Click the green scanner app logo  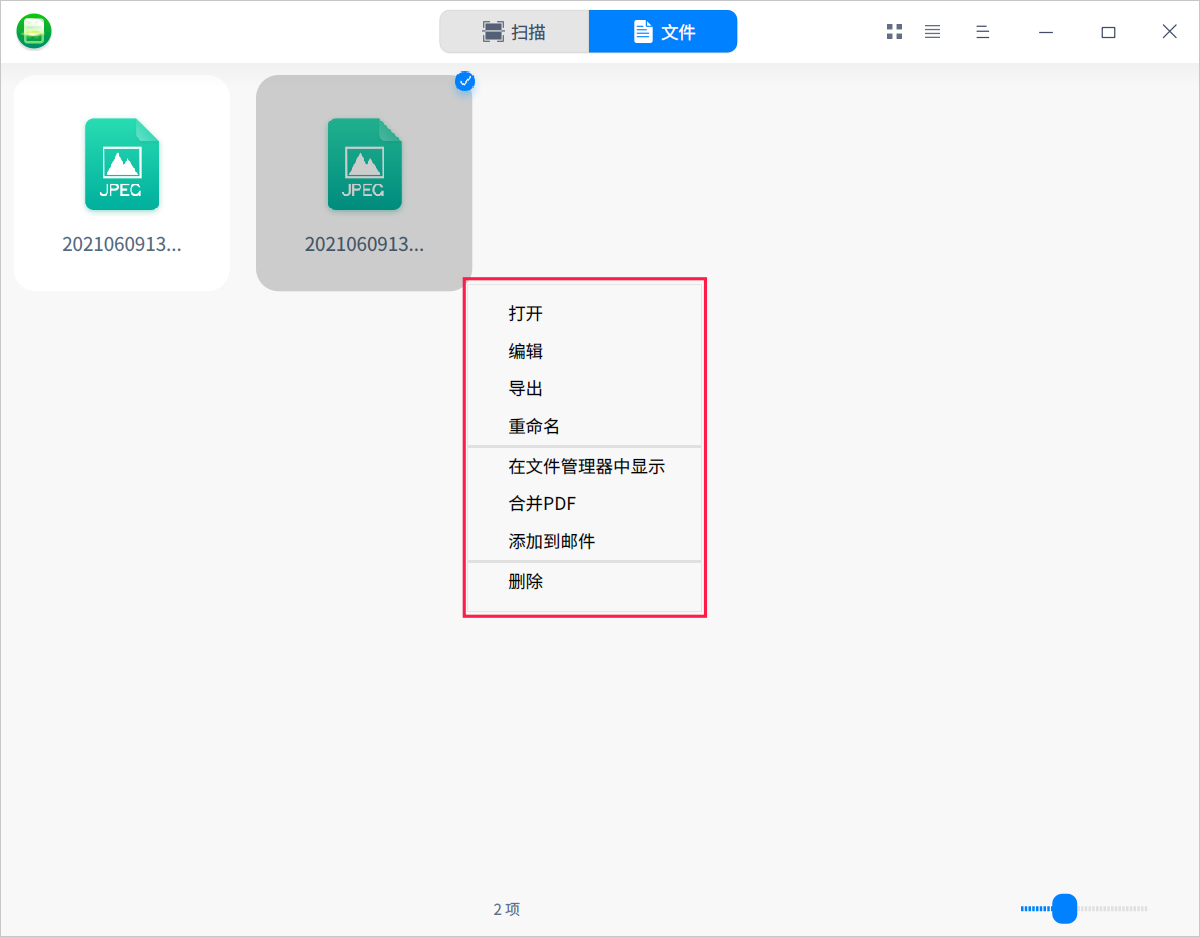(x=34, y=32)
